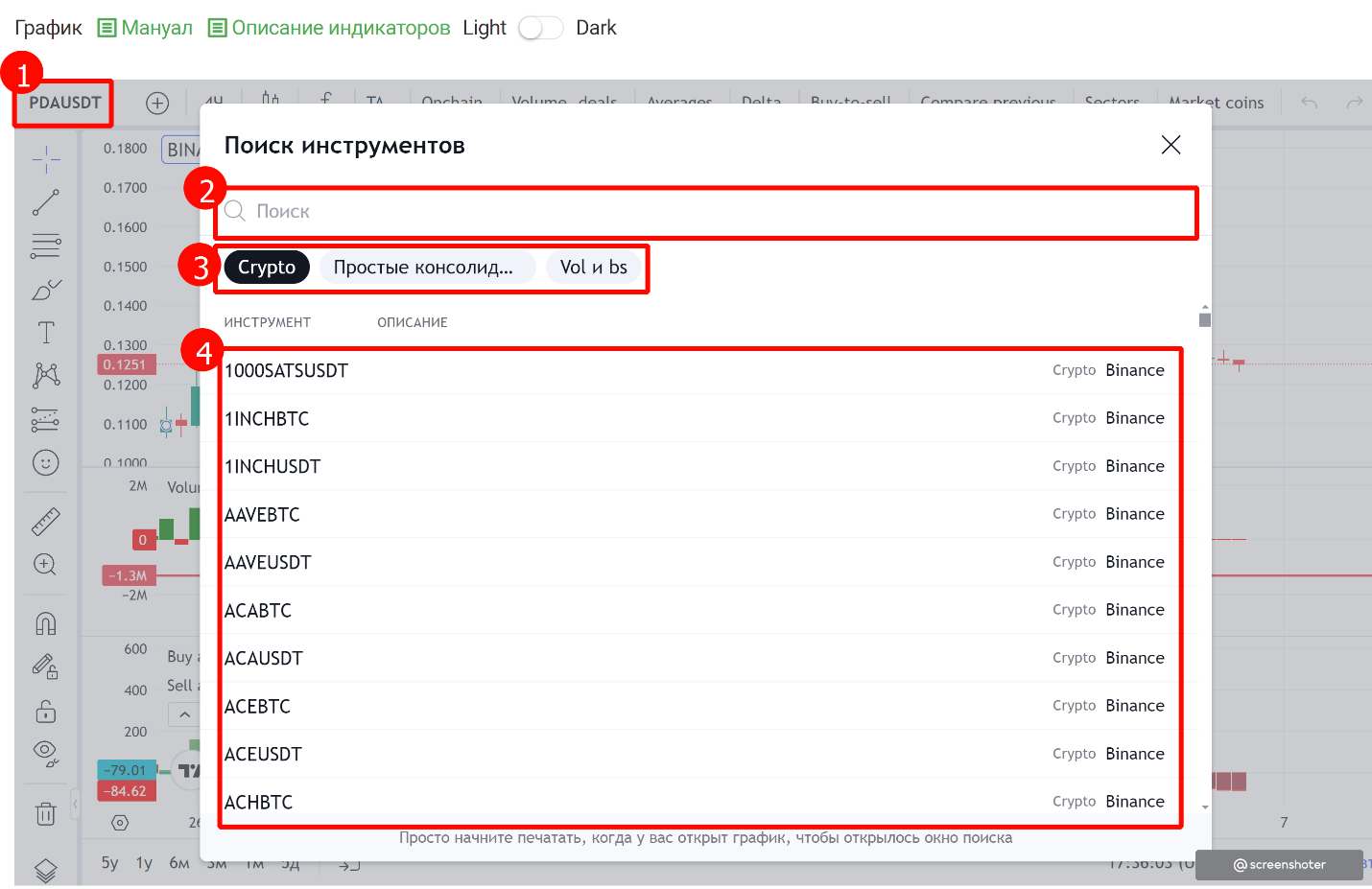The width and height of the screenshot is (1372, 889).
Task: Open the Описание индикаторов link
Action: coord(330,28)
